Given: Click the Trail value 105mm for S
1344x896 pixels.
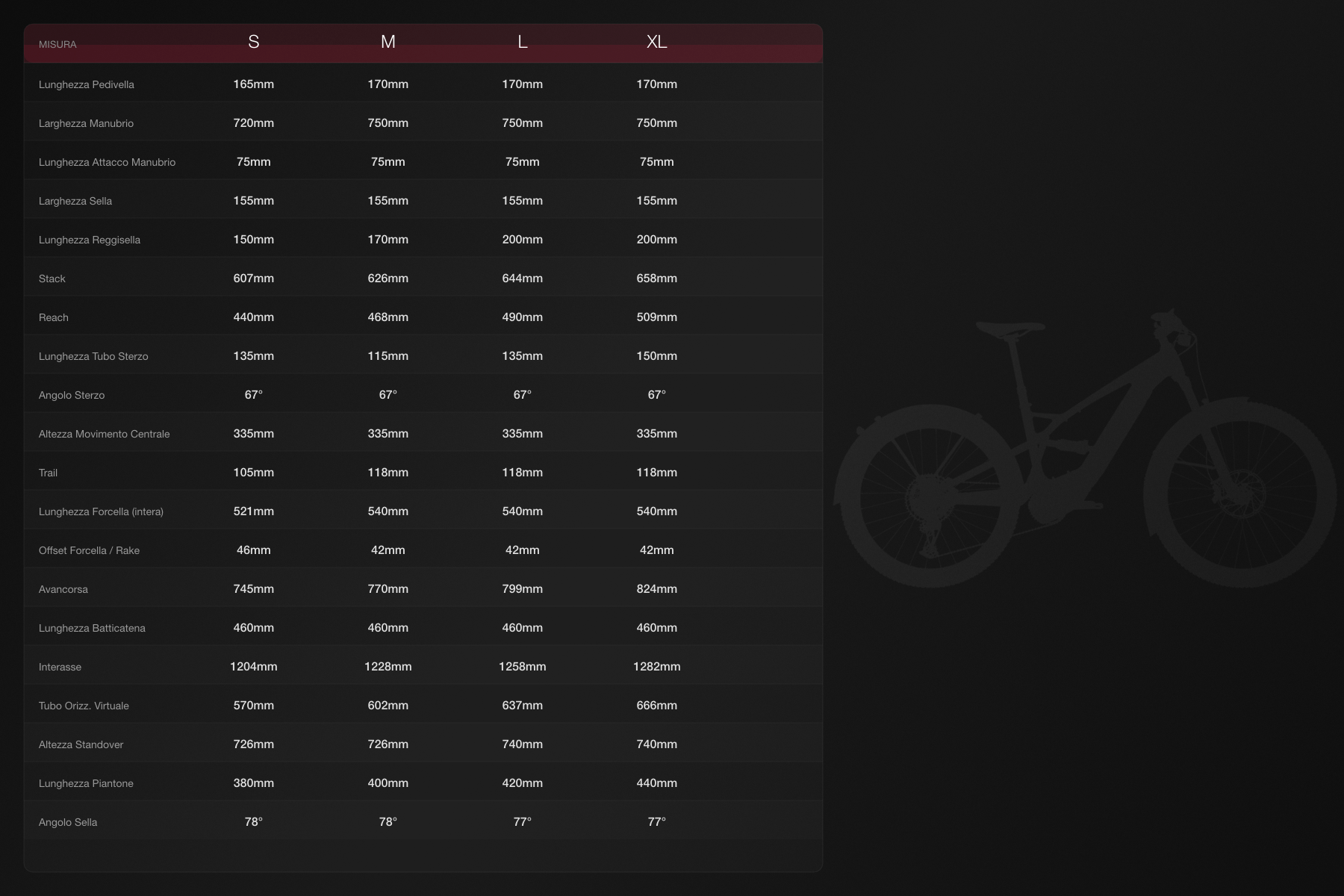Looking at the screenshot, I should [x=253, y=473].
